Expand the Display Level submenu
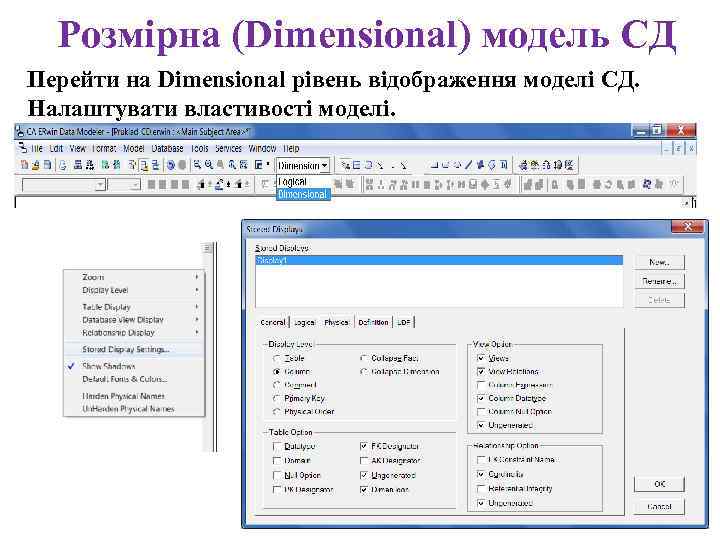Screen dimensions: 720x540 [x=134, y=290]
